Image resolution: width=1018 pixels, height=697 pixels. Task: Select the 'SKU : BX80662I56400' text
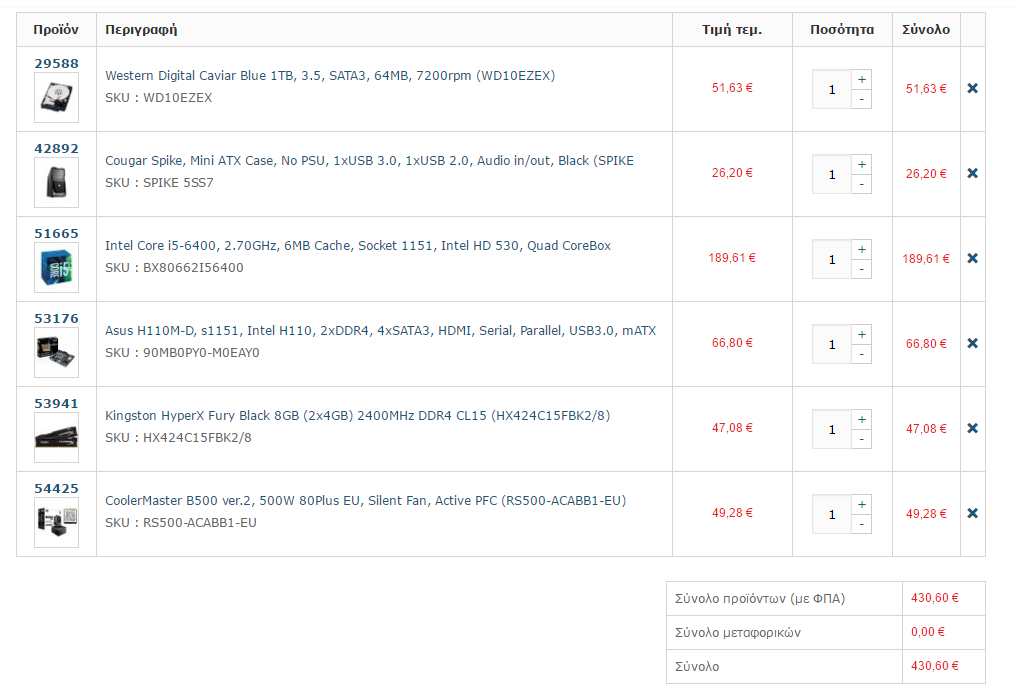click(174, 268)
